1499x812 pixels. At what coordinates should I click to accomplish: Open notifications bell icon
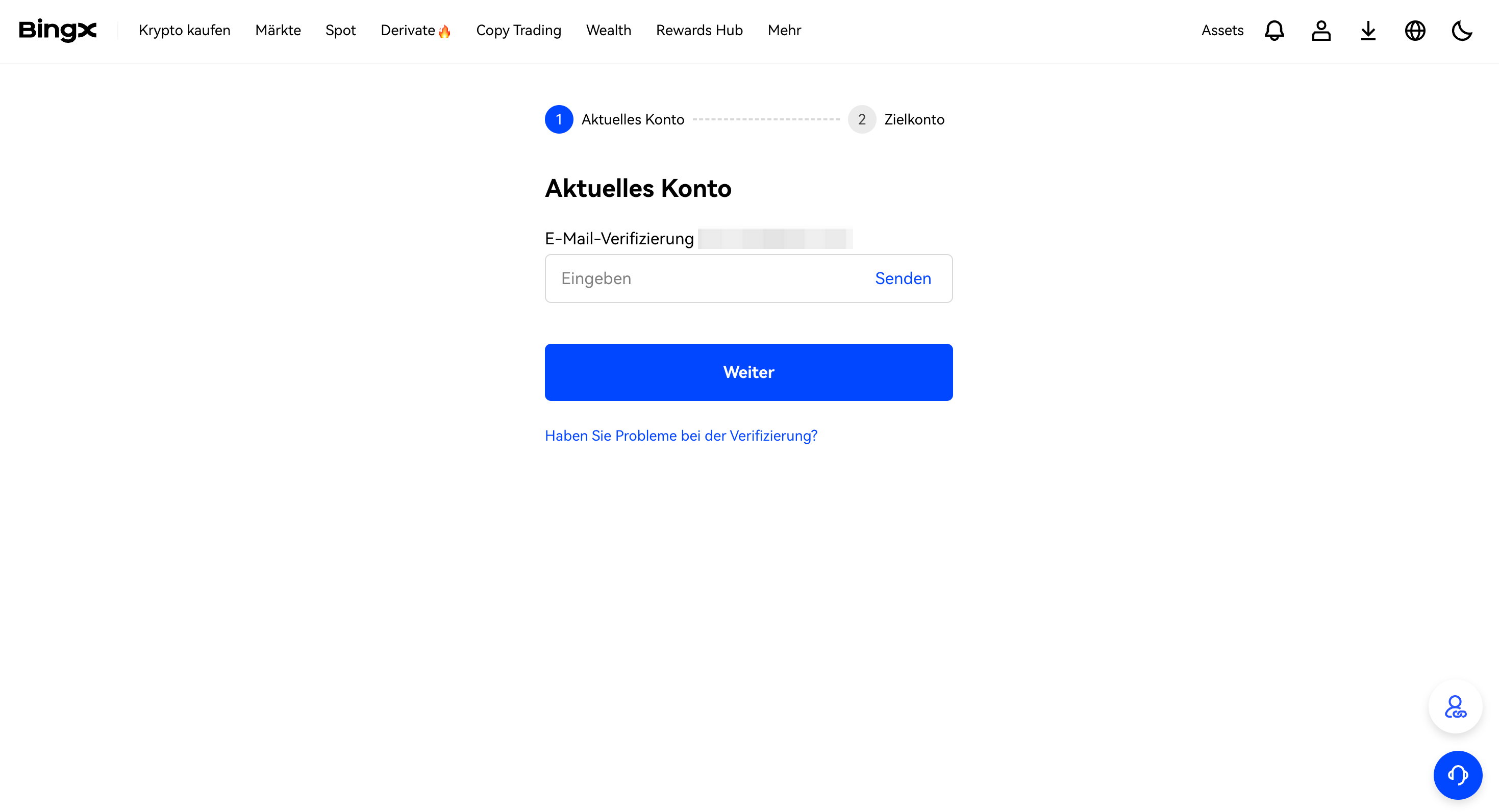[x=1274, y=30]
